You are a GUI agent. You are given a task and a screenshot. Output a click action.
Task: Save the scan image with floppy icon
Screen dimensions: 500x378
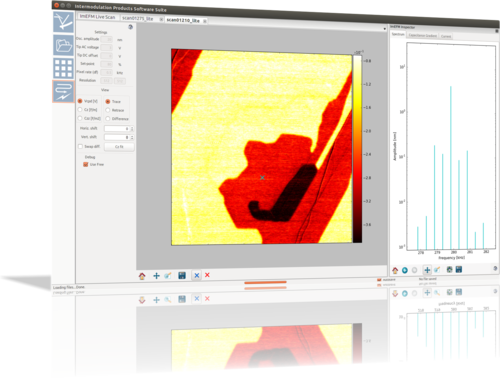182,275
